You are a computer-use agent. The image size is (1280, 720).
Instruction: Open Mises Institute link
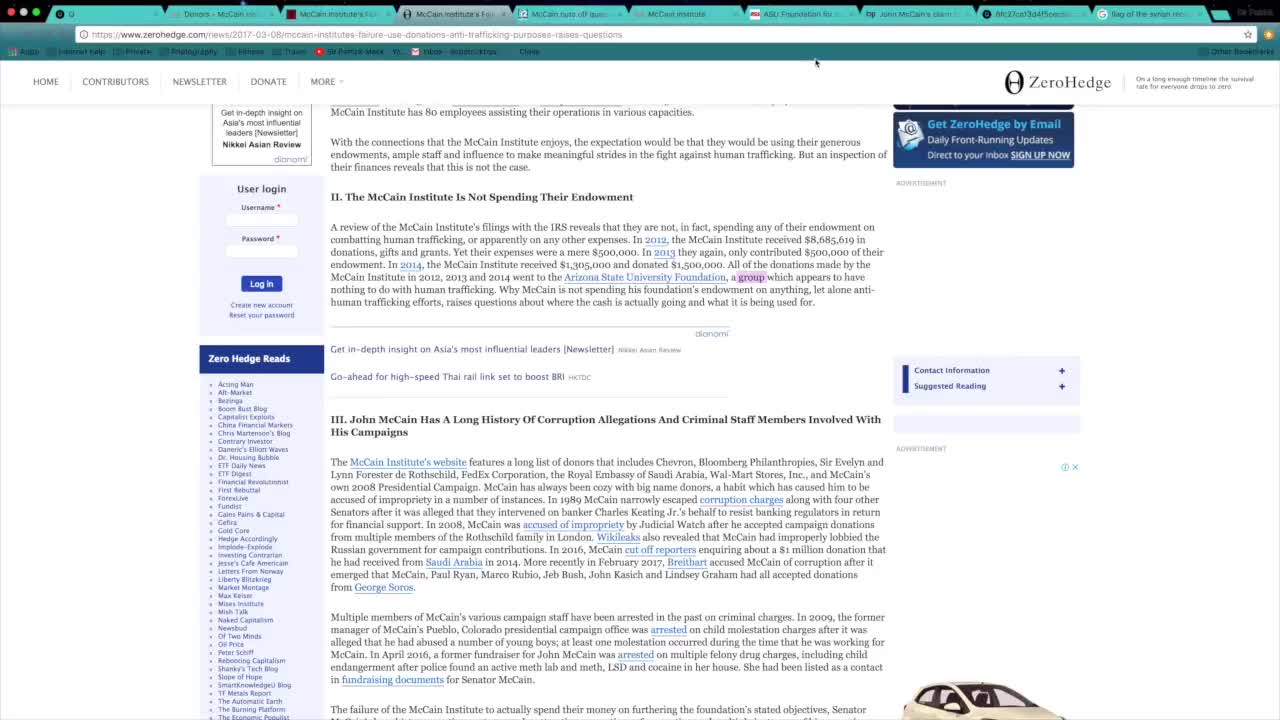241,603
